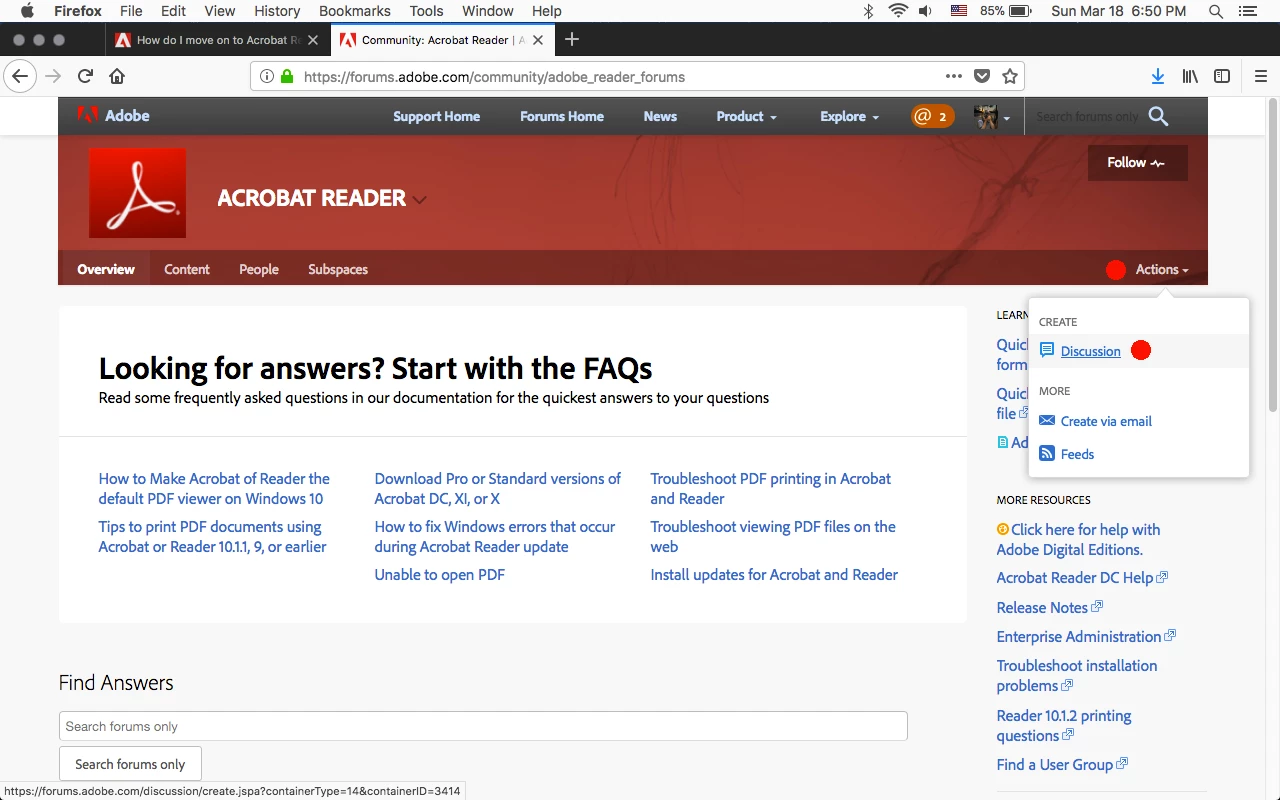Open the notifications @ 2 badge

click(932, 116)
